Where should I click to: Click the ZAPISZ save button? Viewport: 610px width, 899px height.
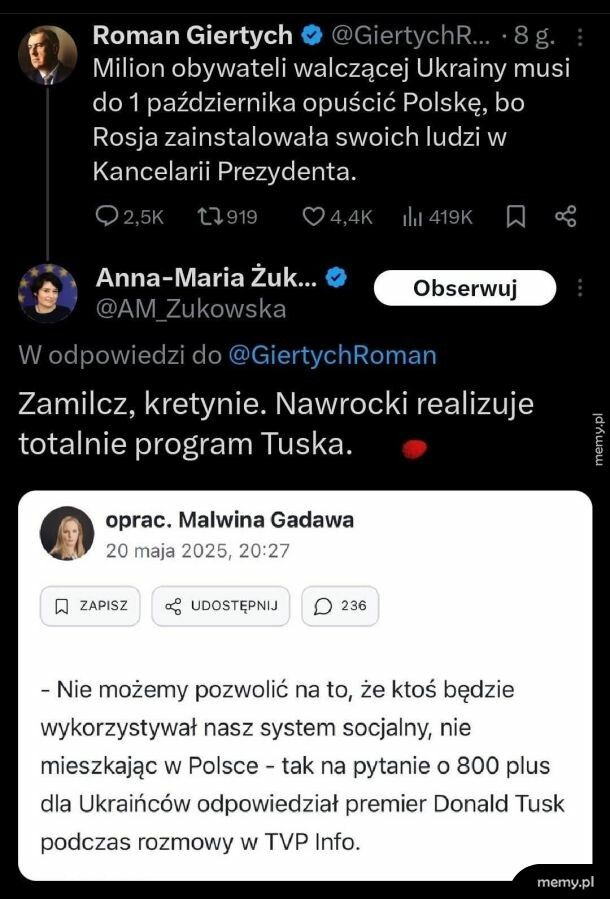point(90,606)
